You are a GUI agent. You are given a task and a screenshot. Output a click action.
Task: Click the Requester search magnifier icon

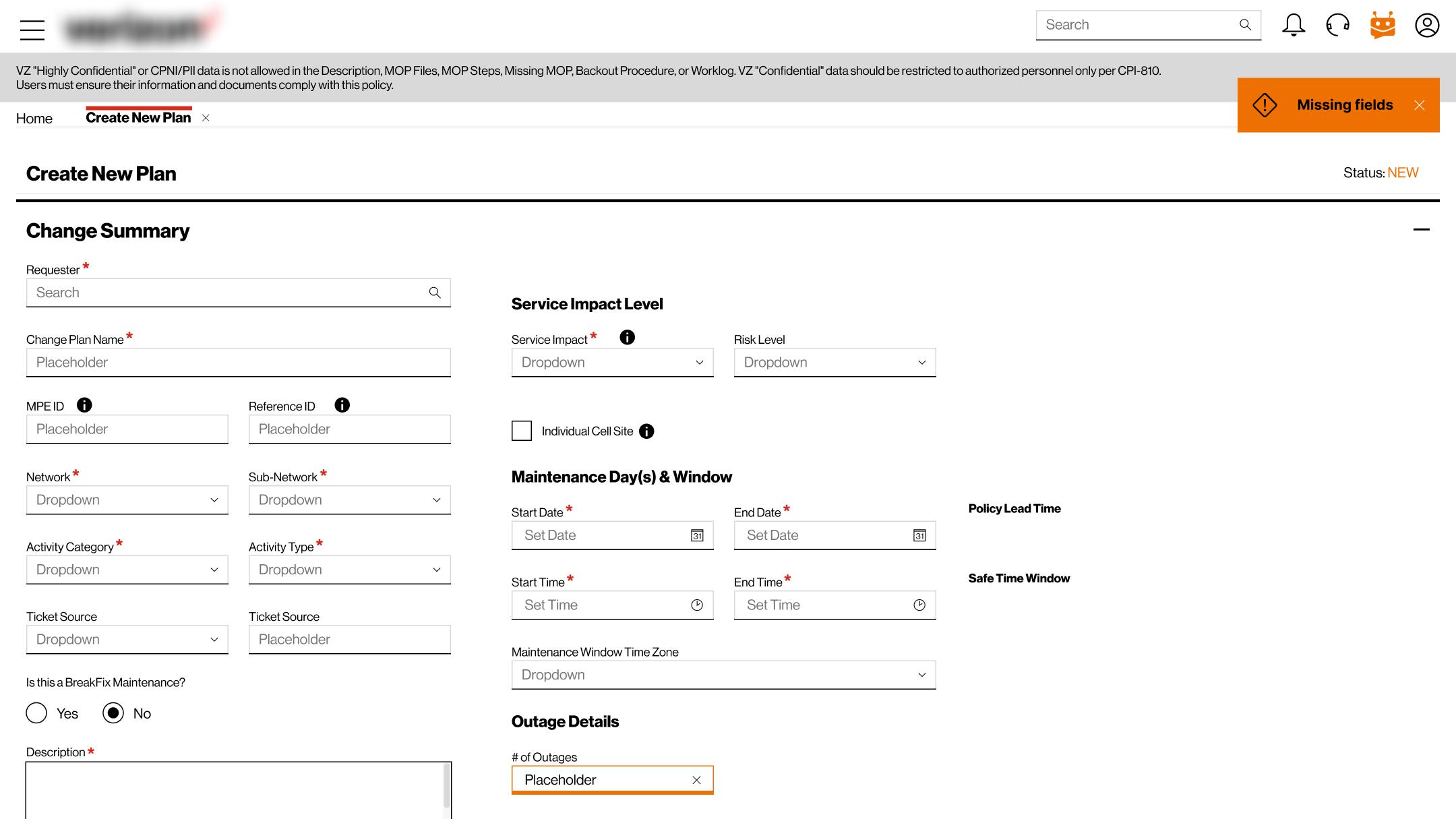pyautogui.click(x=435, y=293)
